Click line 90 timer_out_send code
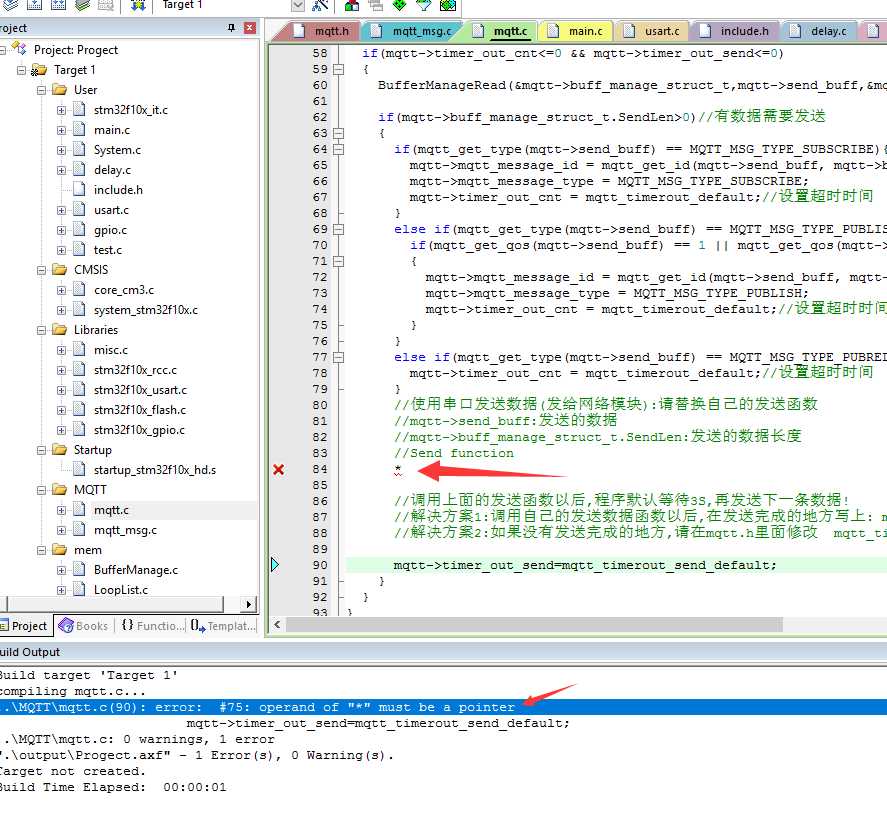 [585, 565]
